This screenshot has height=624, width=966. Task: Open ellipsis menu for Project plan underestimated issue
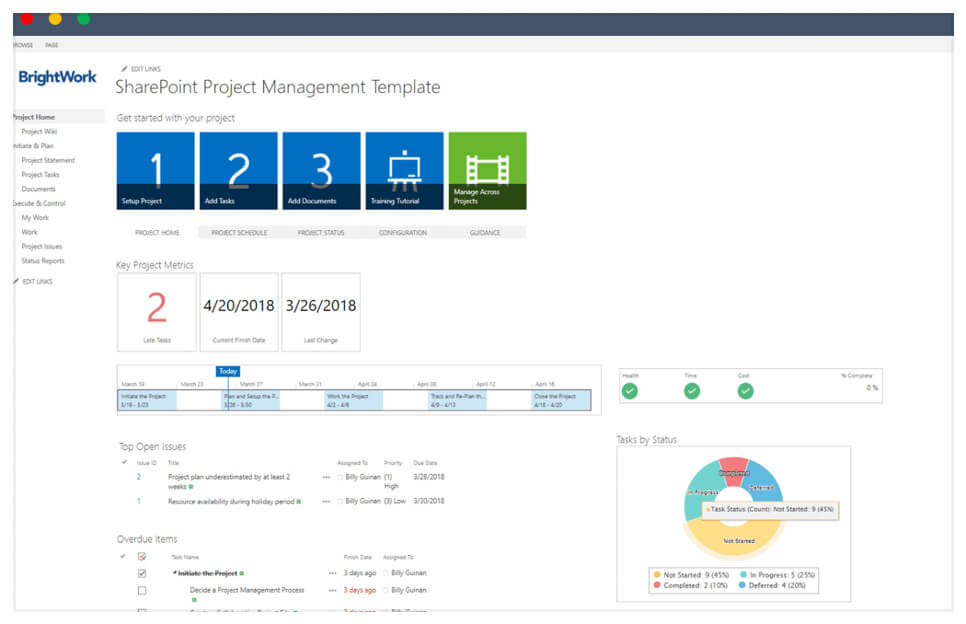(x=326, y=477)
